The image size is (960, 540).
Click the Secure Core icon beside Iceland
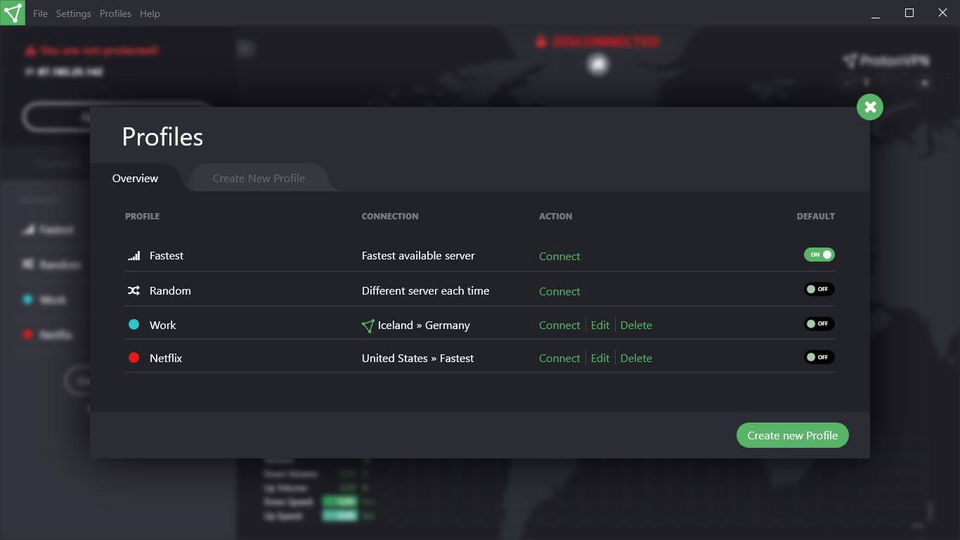tap(368, 325)
